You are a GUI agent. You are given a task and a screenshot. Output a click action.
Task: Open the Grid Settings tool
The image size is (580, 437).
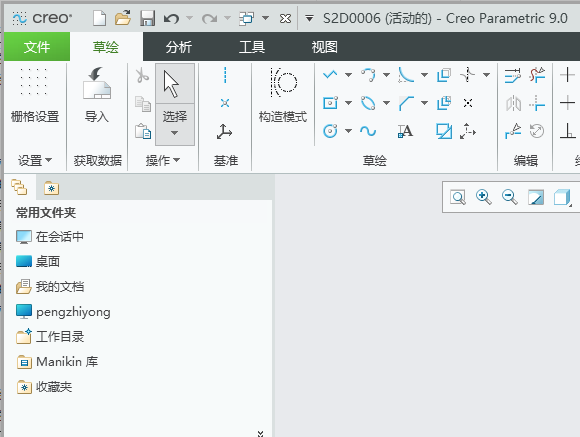[34, 95]
